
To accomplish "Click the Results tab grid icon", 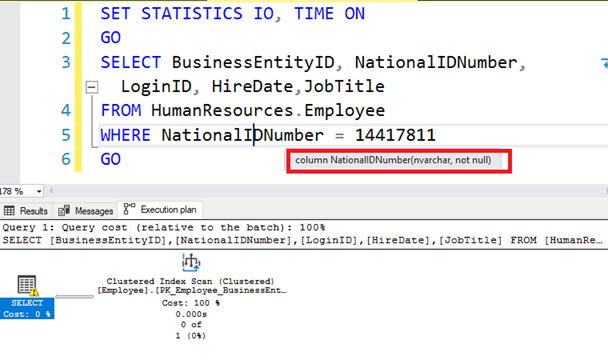I will (x=9, y=211).
